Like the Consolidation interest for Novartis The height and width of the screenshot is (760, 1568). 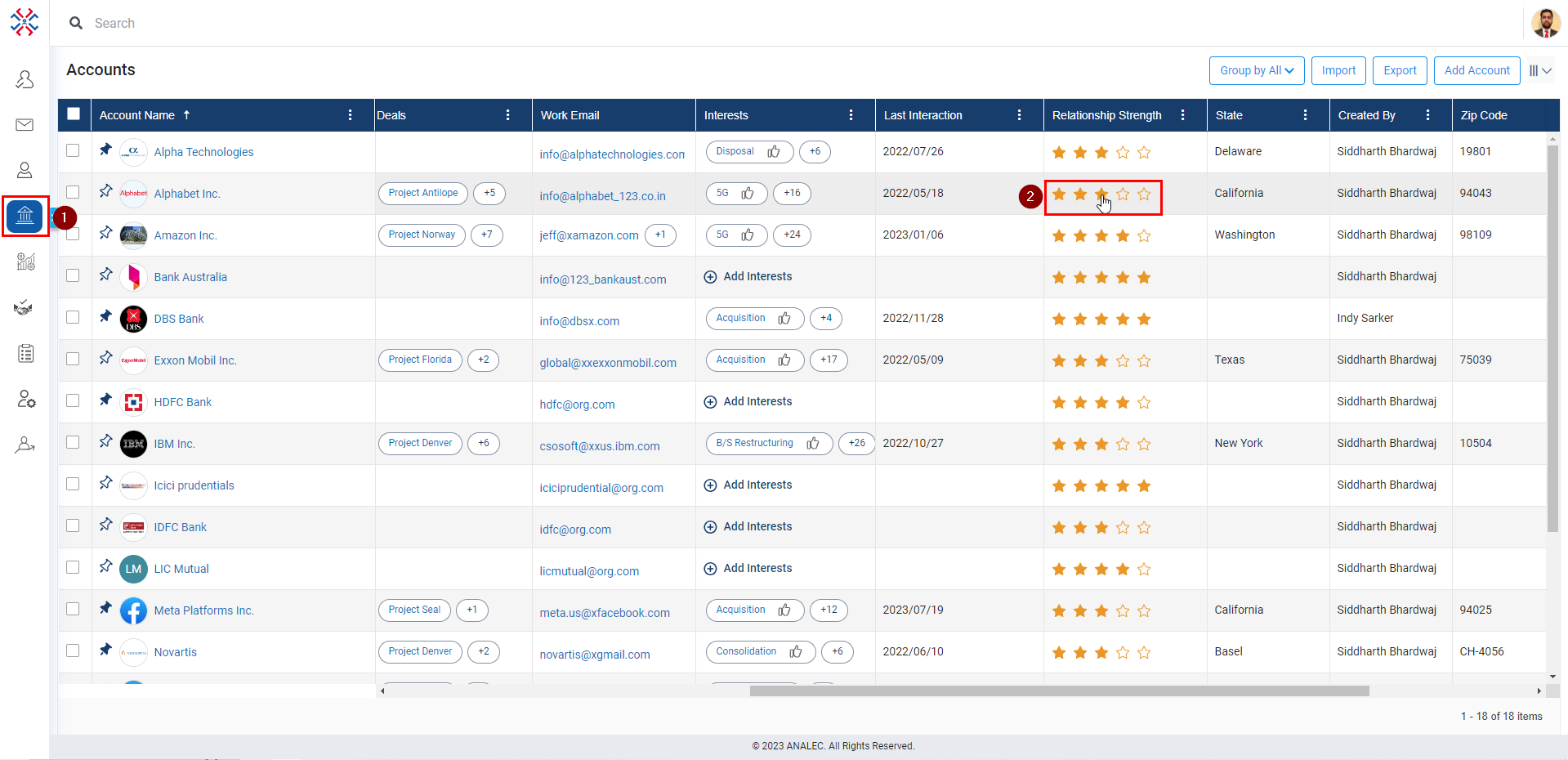(x=796, y=651)
